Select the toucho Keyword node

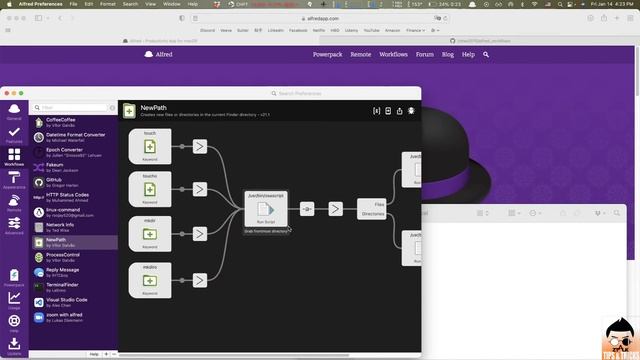click(150, 189)
